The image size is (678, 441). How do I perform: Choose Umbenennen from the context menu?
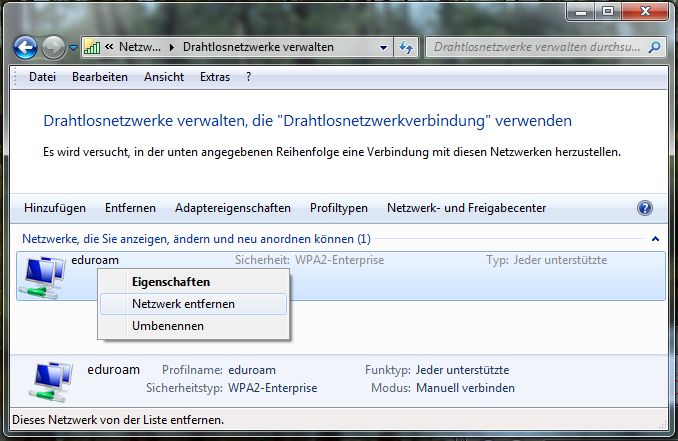click(193, 326)
